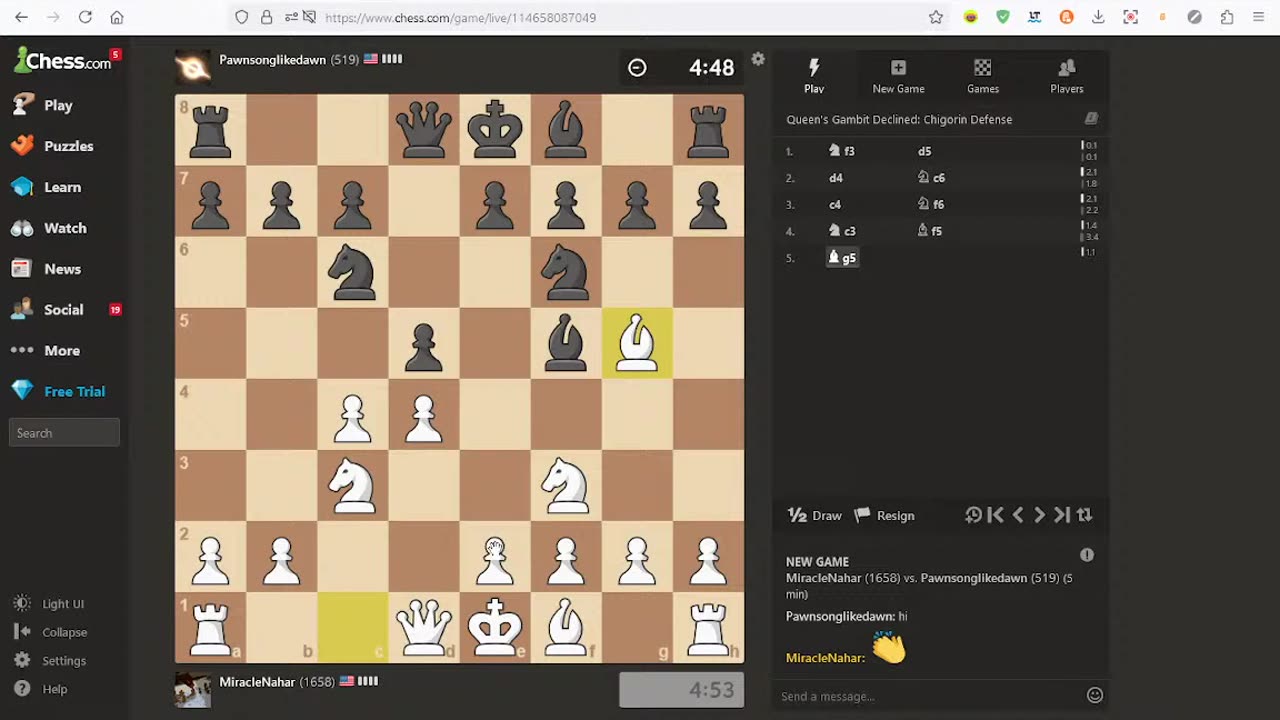This screenshot has width=1280, height=720.
Task: Open MiracleNahar's profile name
Action: 257,682
